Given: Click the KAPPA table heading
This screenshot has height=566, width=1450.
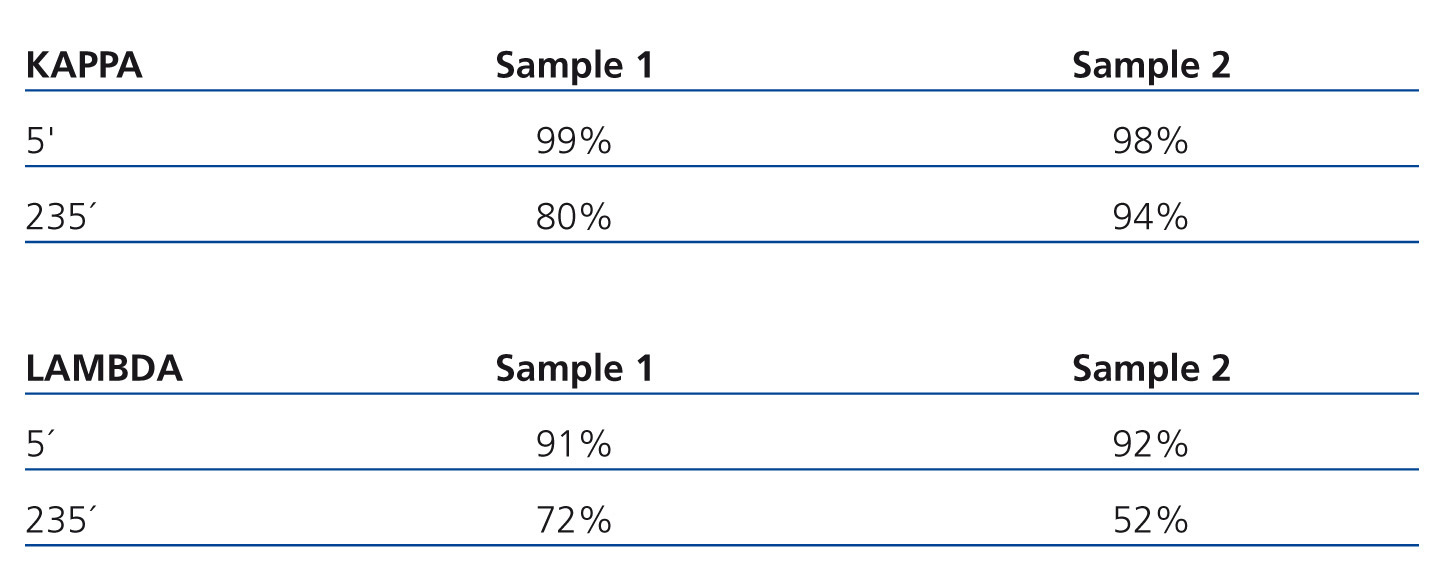Looking at the screenshot, I should click(84, 66).
